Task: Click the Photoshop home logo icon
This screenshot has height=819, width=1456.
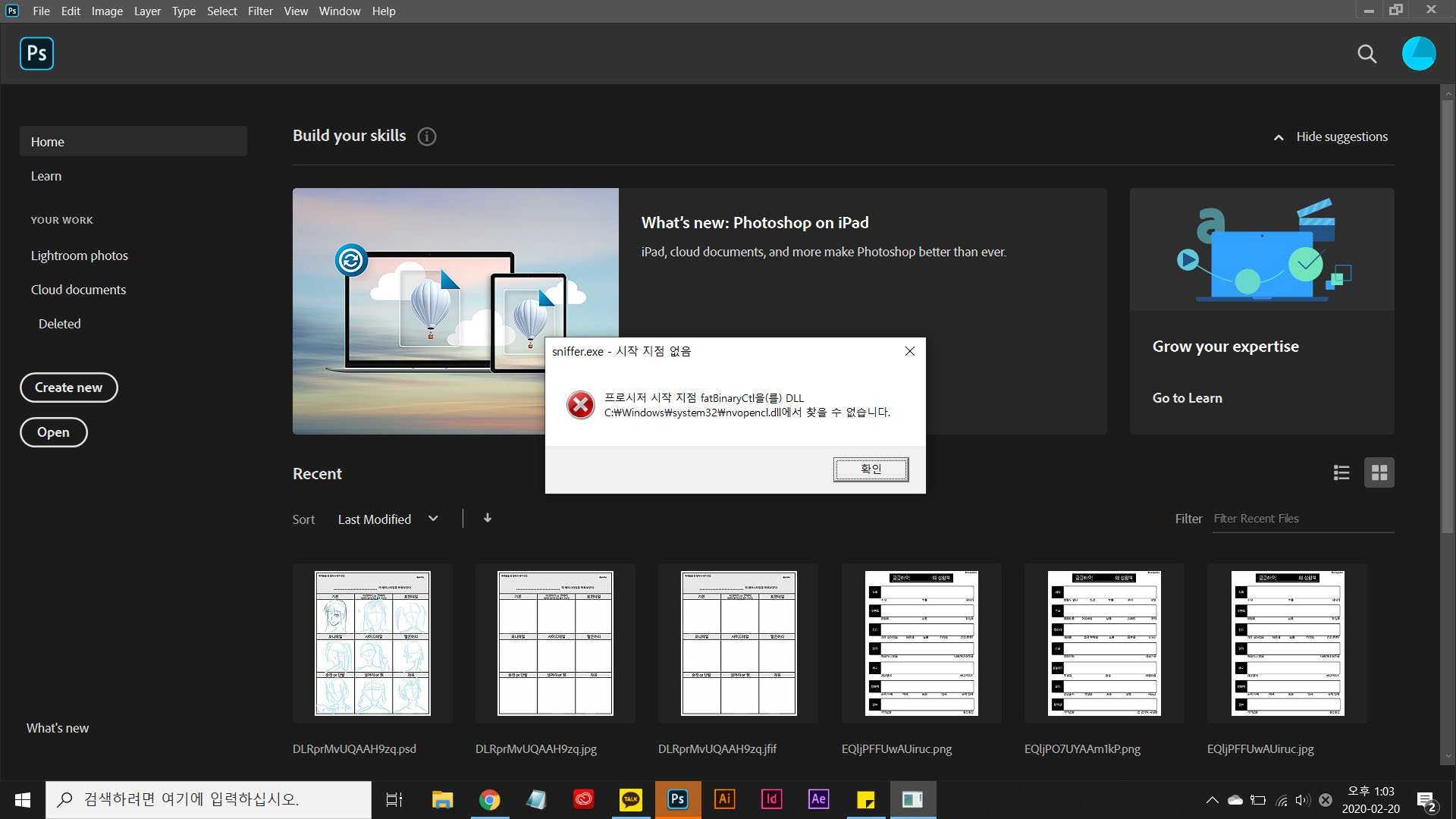Action: click(36, 54)
